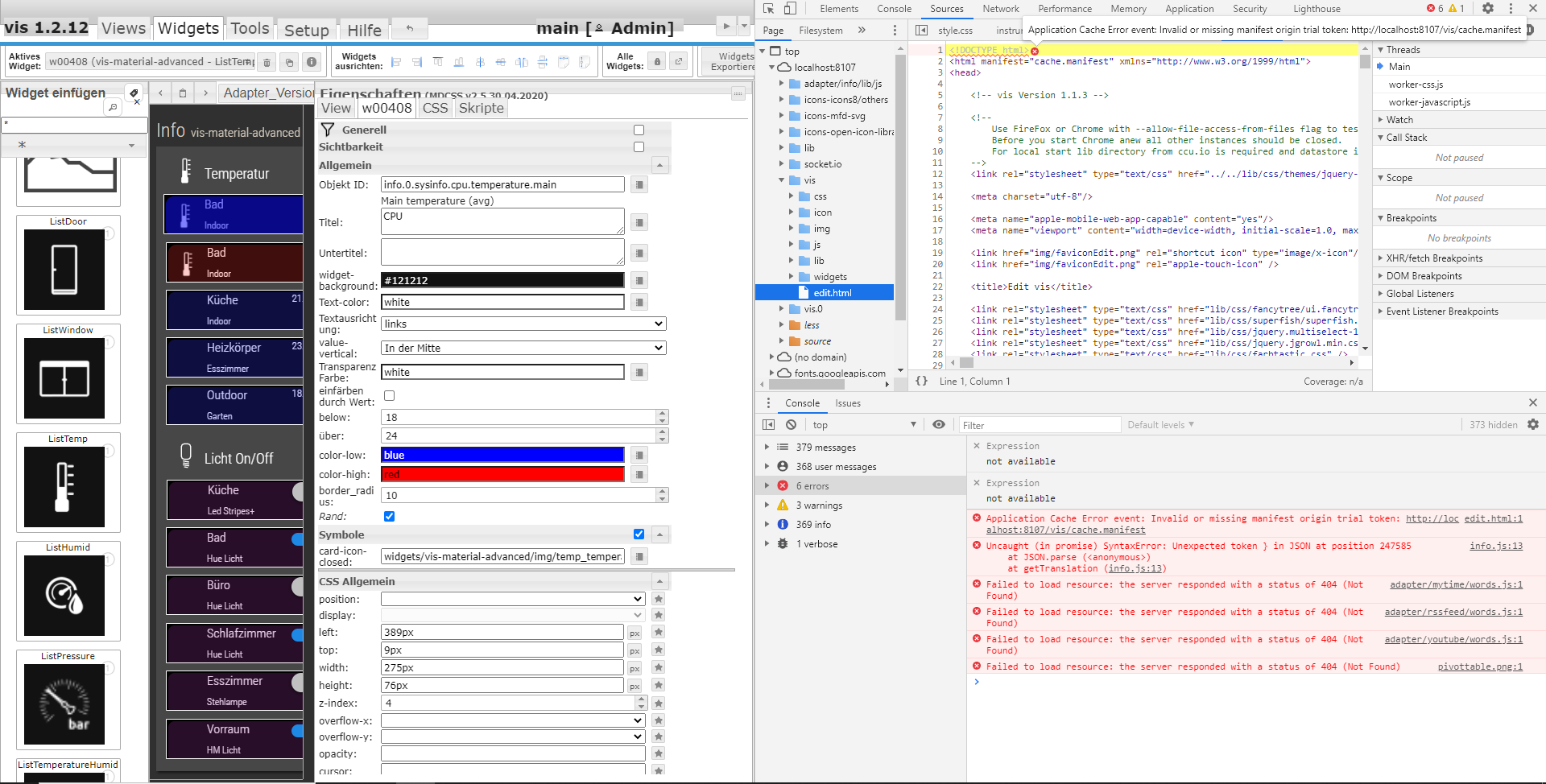The width and height of the screenshot is (1546, 784).
Task: Click the widget search magnifier icon
Action: (113, 107)
